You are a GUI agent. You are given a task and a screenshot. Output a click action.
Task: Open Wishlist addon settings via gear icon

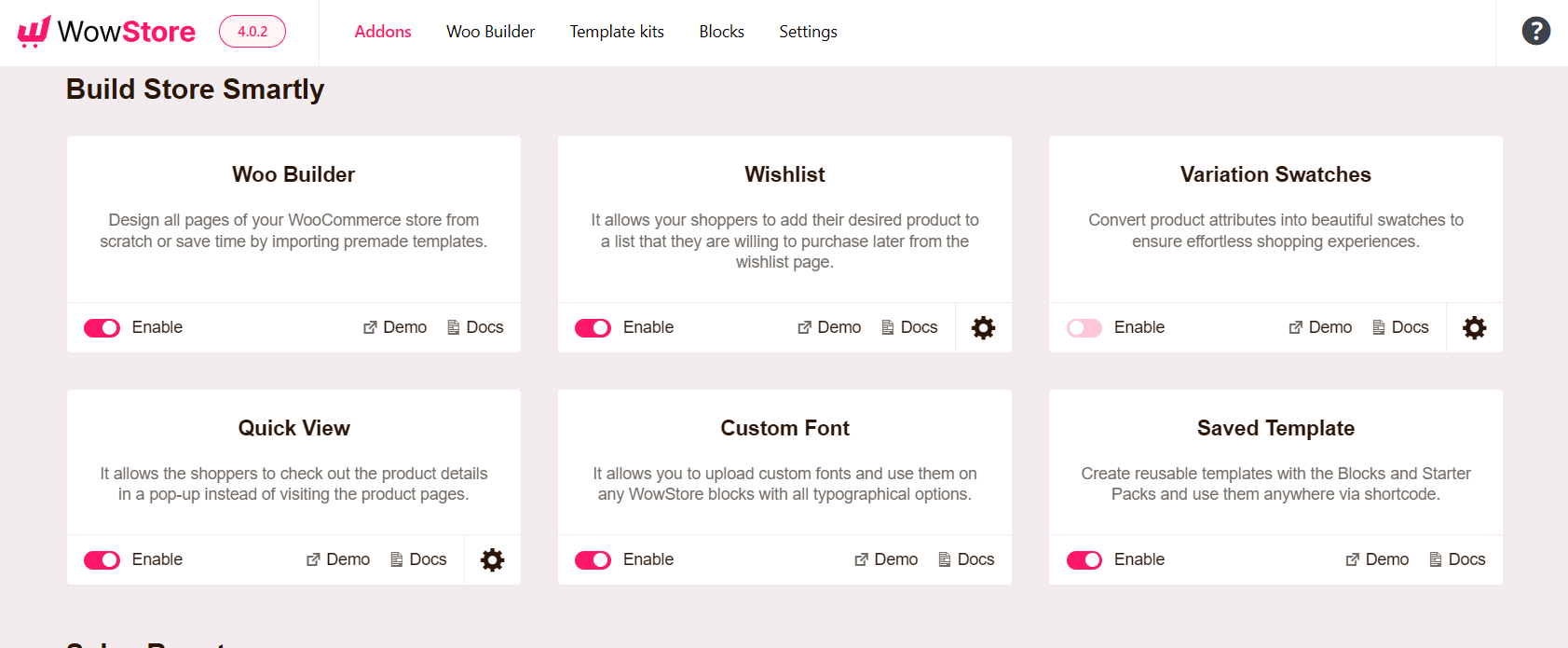click(983, 327)
